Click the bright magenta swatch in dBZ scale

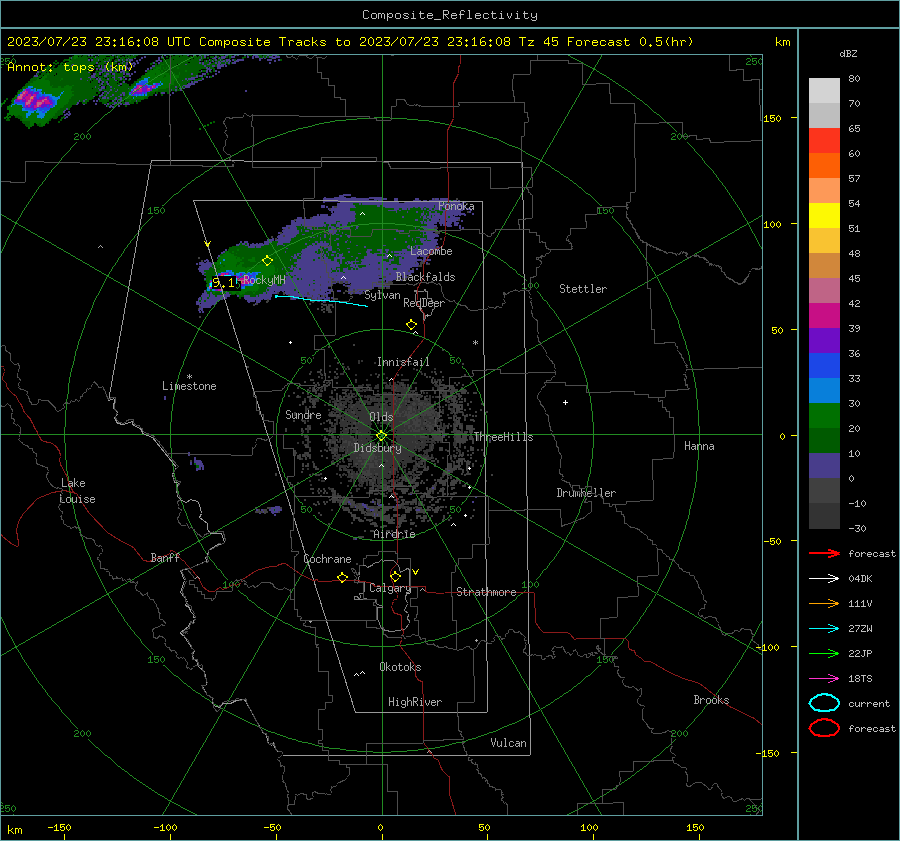[824, 316]
